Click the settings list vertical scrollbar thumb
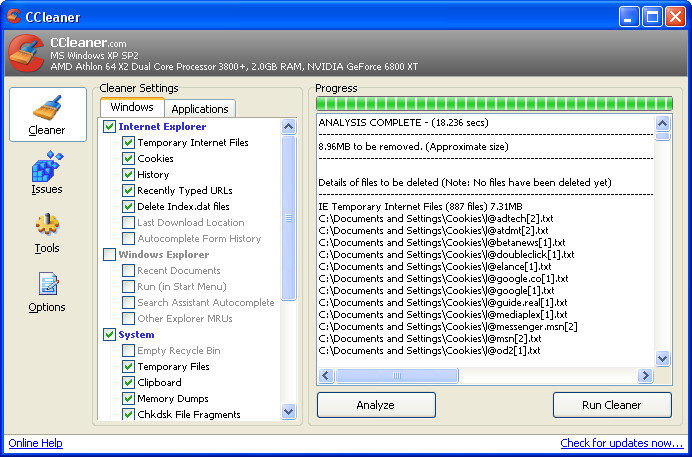The width and height of the screenshot is (692, 457). point(289,218)
